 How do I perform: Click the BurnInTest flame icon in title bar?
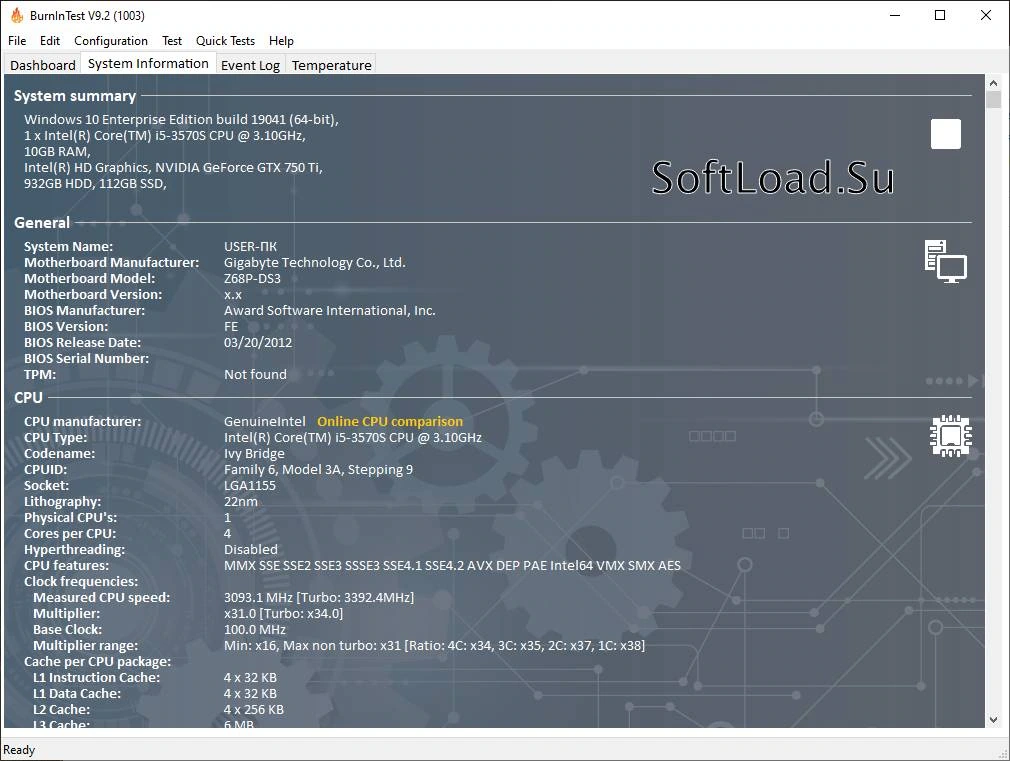[17, 15]
